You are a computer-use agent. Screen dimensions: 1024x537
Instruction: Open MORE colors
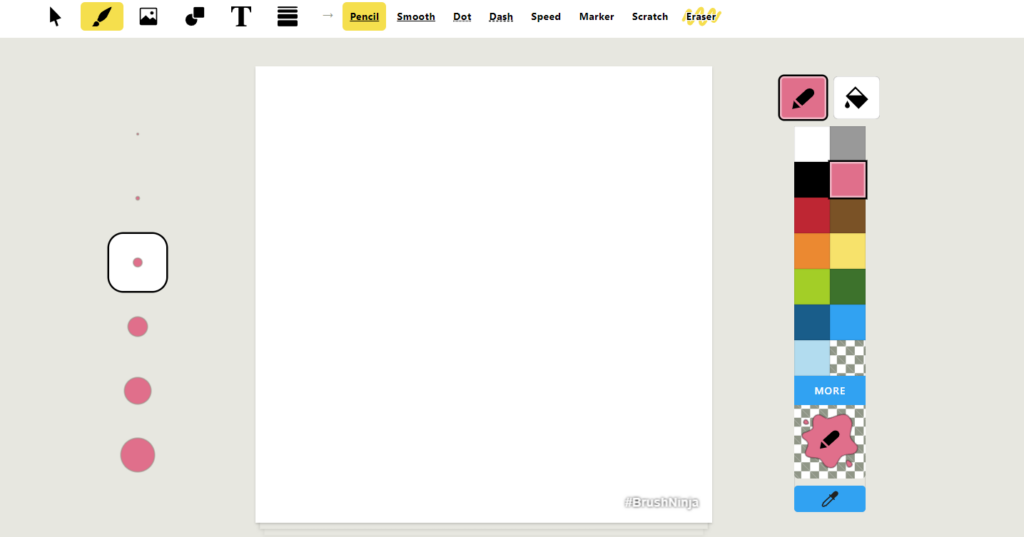830,391
